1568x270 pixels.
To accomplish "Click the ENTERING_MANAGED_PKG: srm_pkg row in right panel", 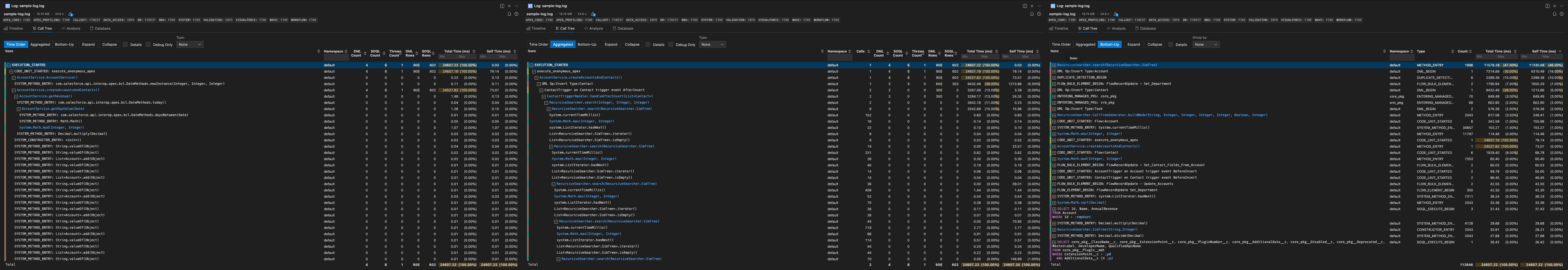I will pos(1307,102).
